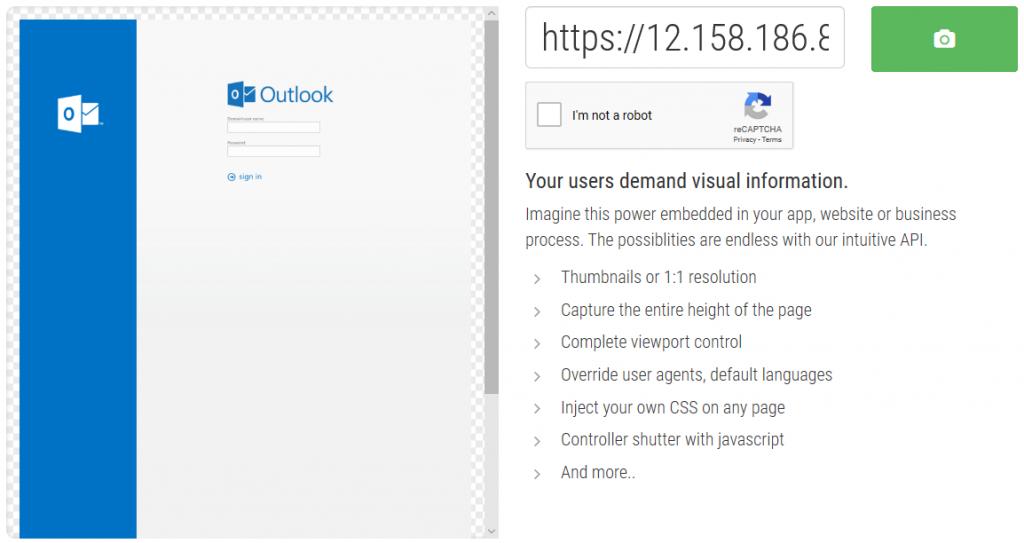Click the user name field in preview

(274, 127)
